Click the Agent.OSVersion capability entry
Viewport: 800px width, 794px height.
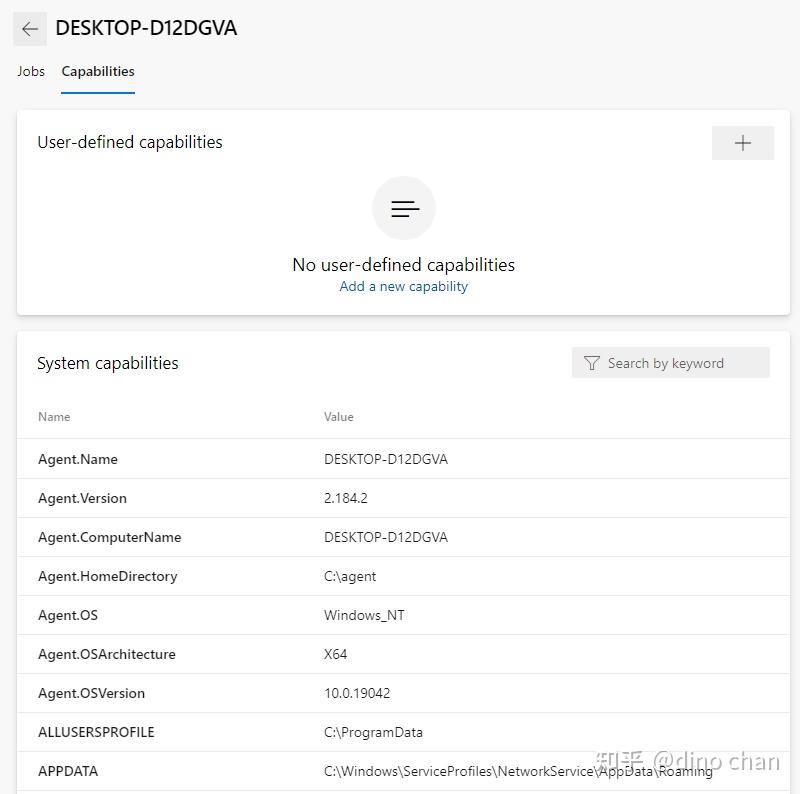point(90,693)
